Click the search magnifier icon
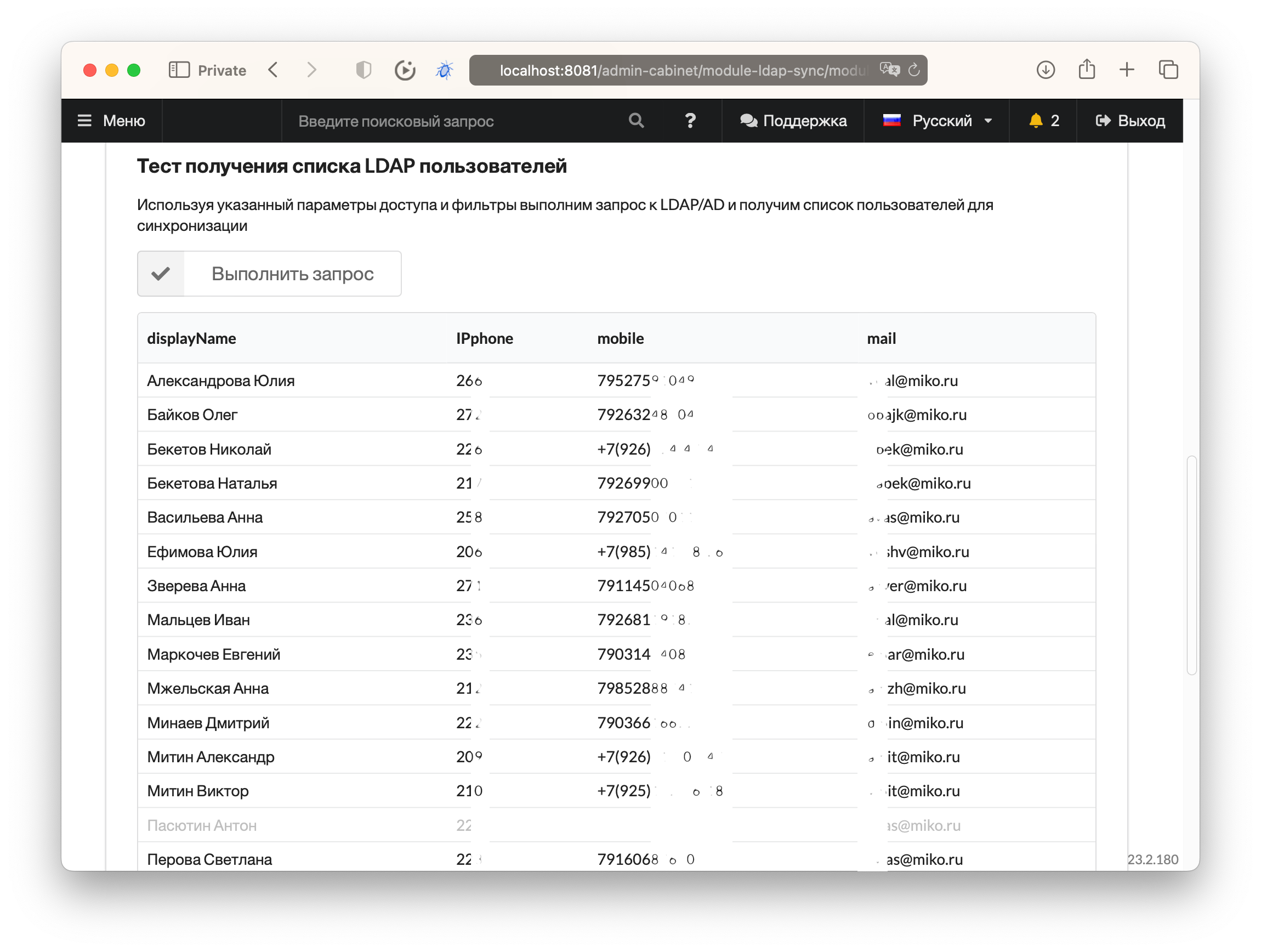1261x952 pixels. point(636,121)
